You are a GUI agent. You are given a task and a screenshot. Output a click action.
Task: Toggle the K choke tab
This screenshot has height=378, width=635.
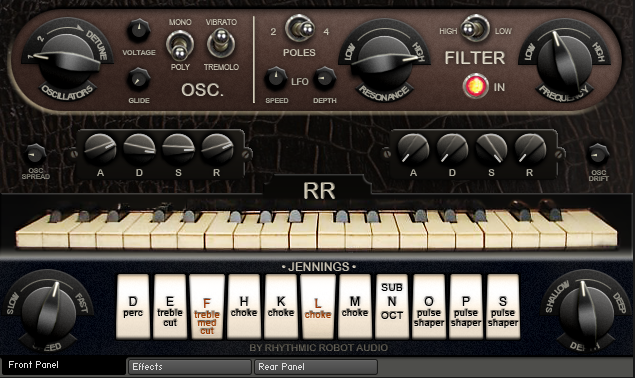pos(281,306)
